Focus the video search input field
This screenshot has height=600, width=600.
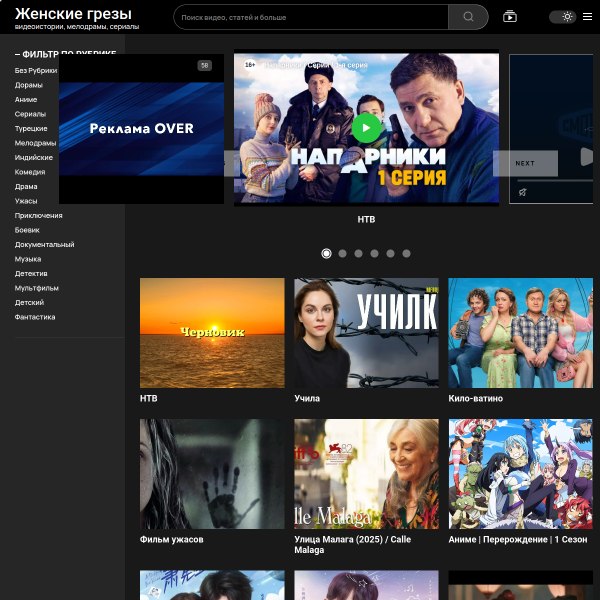311,17
